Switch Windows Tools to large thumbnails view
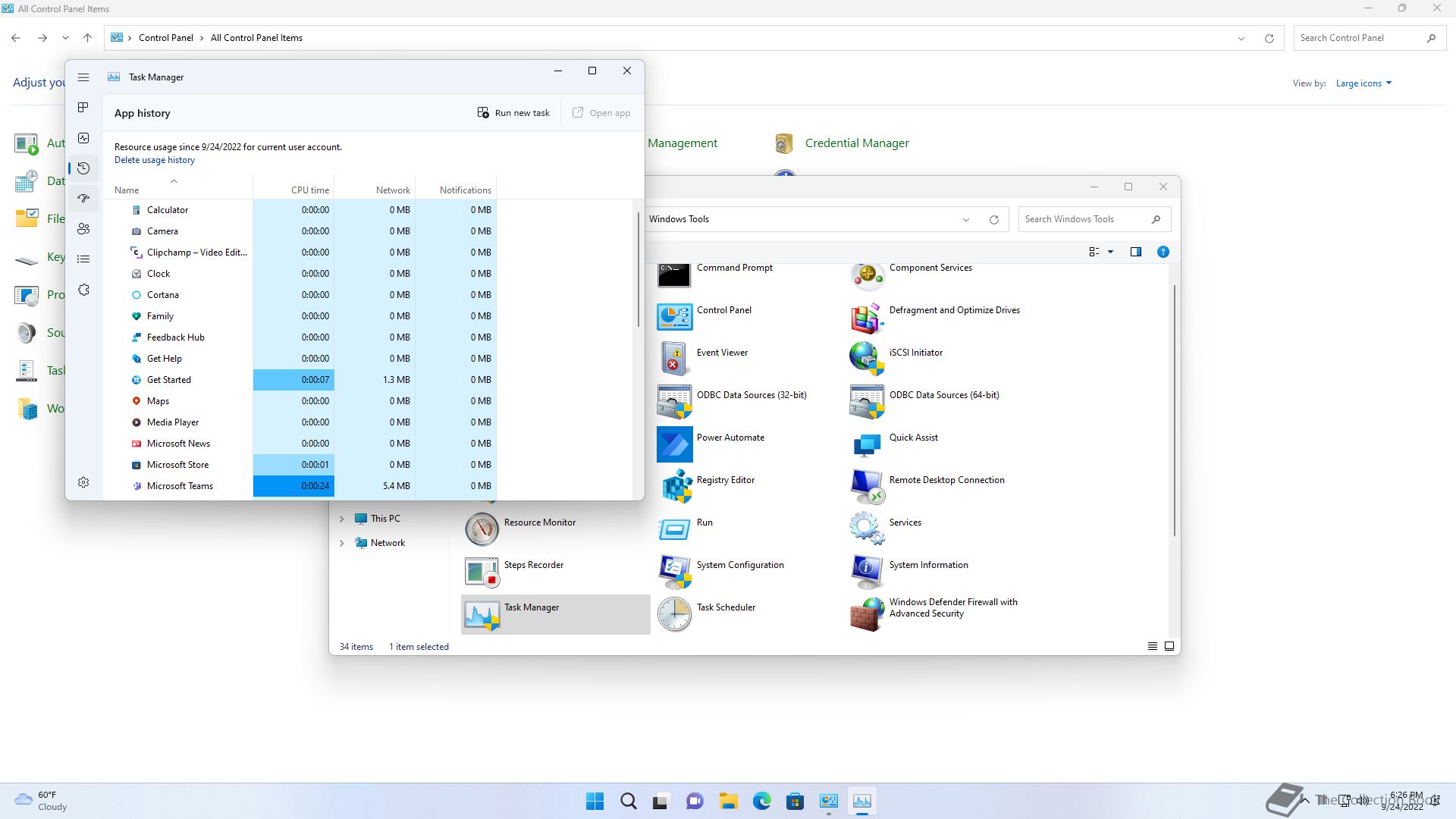1456x819 pixels. [1169, 646]
